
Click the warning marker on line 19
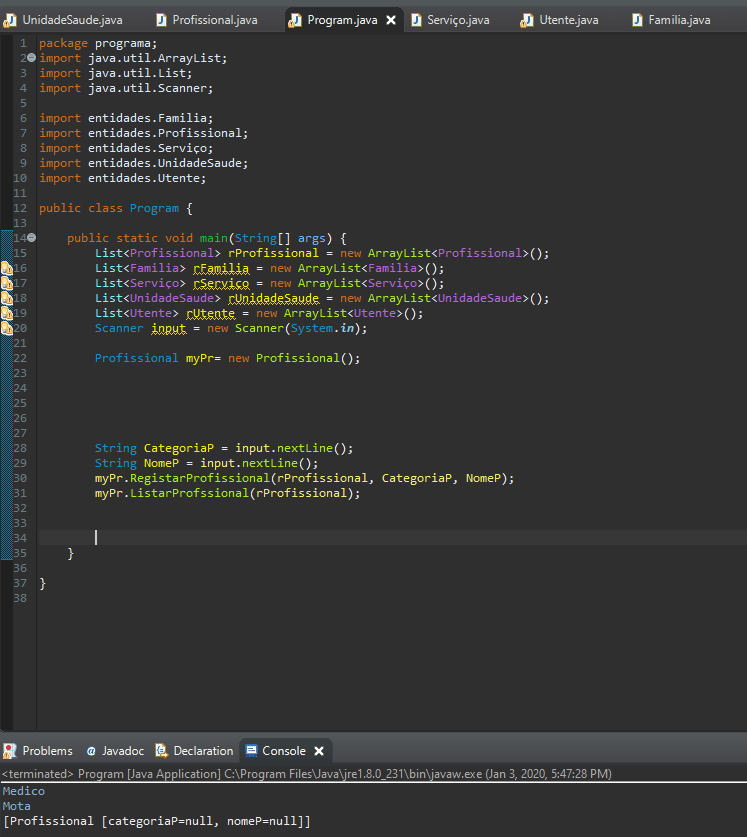click(x=6, y=313)
